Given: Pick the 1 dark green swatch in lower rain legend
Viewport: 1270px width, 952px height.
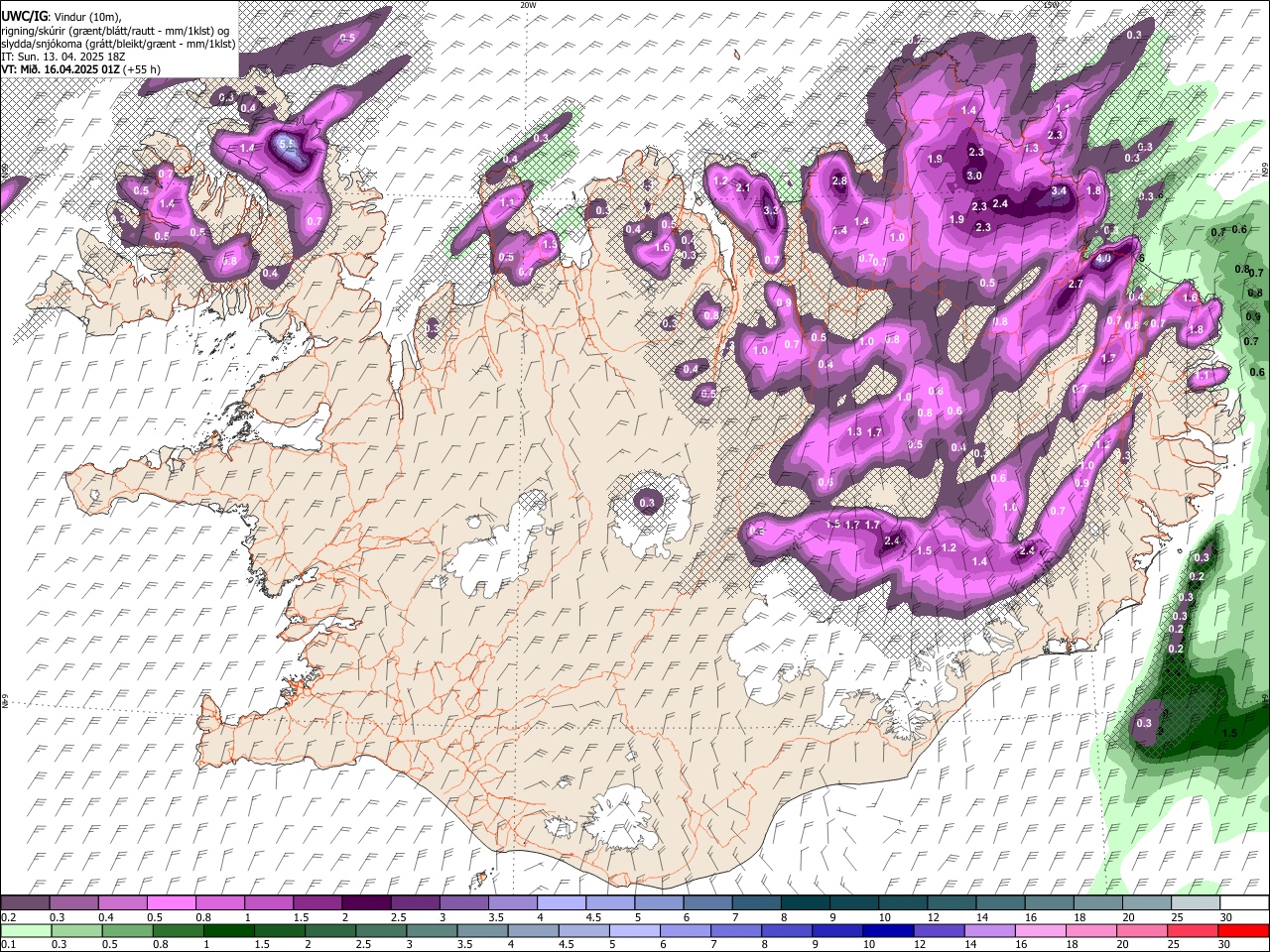Looking at the screenshot, I should point(228,930).
